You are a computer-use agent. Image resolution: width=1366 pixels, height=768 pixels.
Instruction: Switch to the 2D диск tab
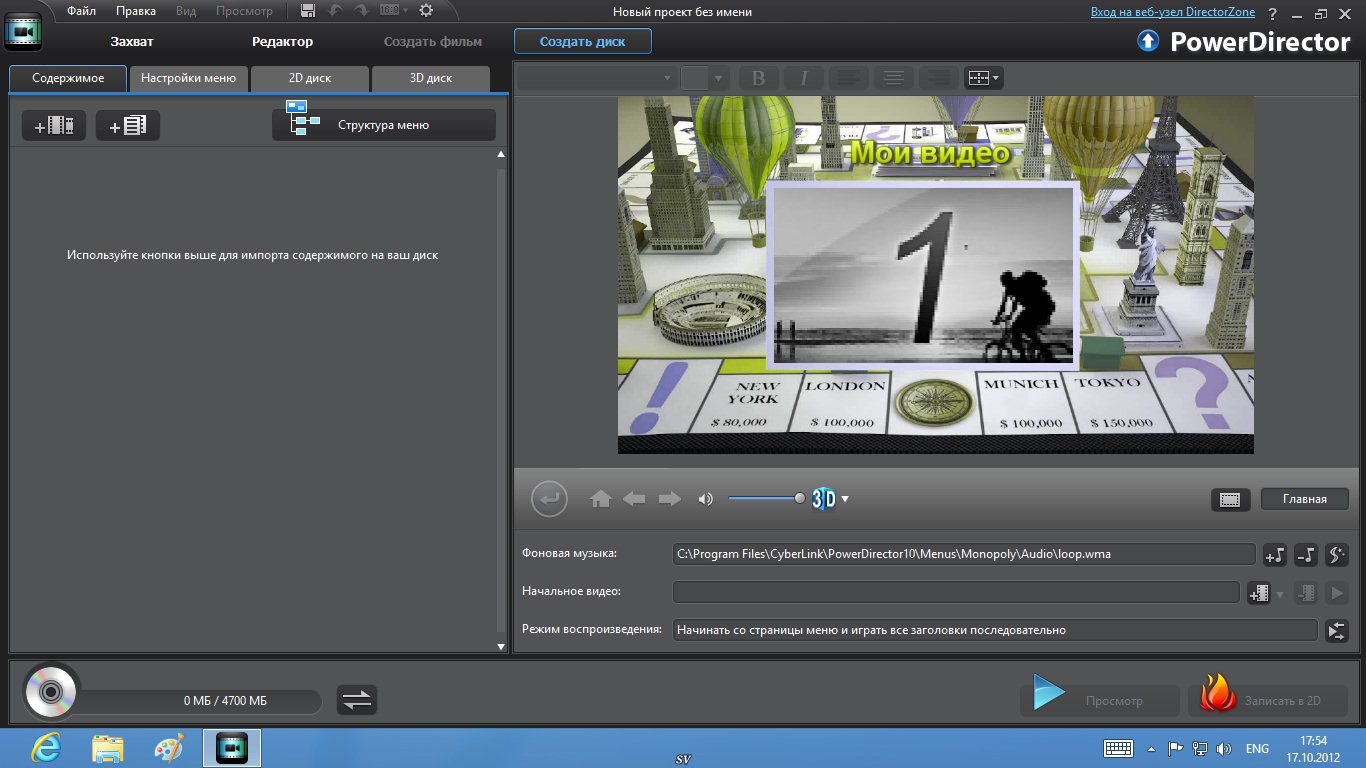point(310,78)
